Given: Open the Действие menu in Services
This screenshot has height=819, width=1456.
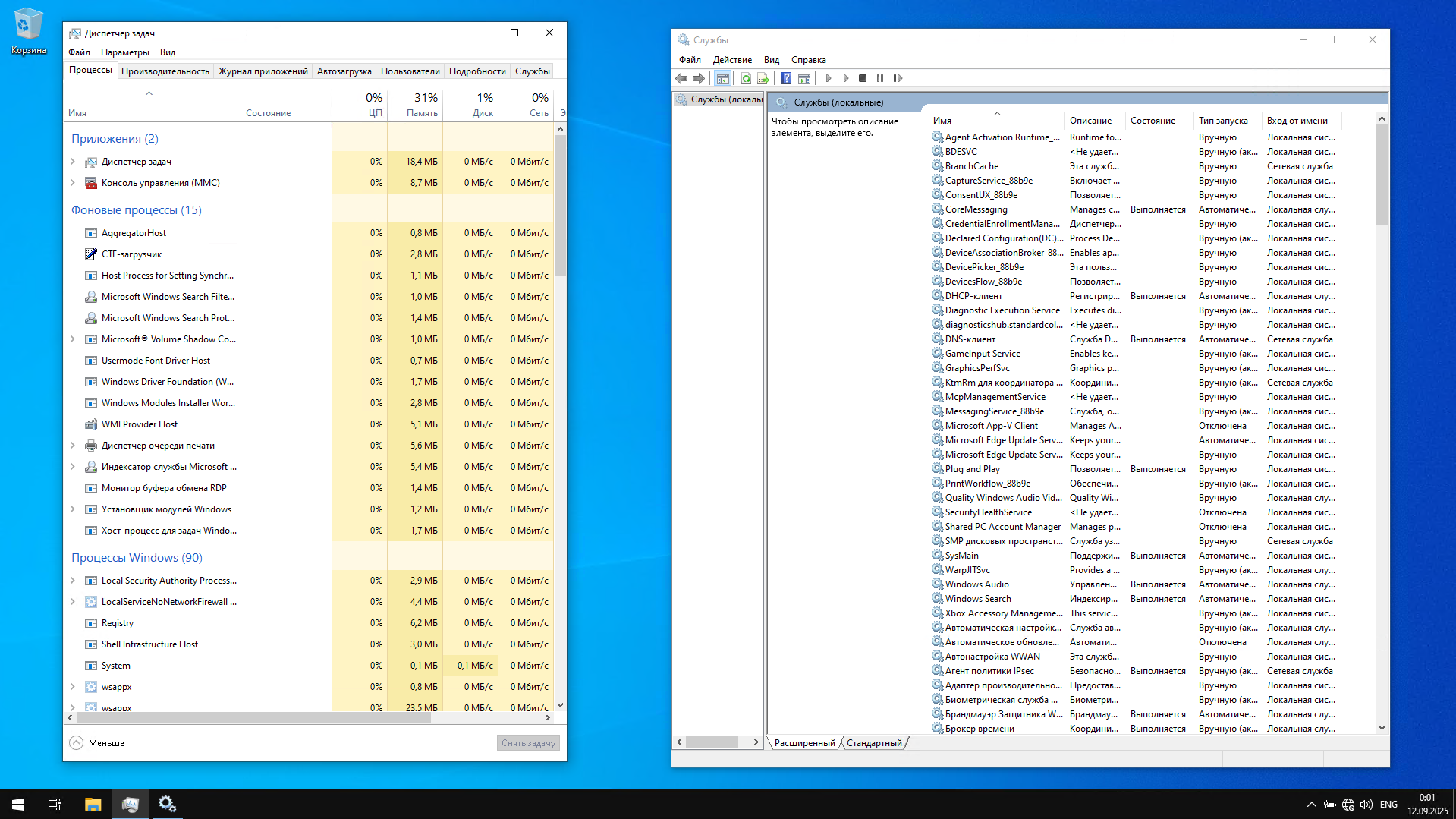Looking at the screenshot, I should pyautogui.click(x=732, y=60).
